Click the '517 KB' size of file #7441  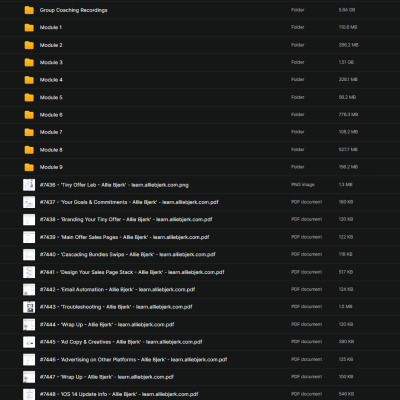tap(346, 272)
